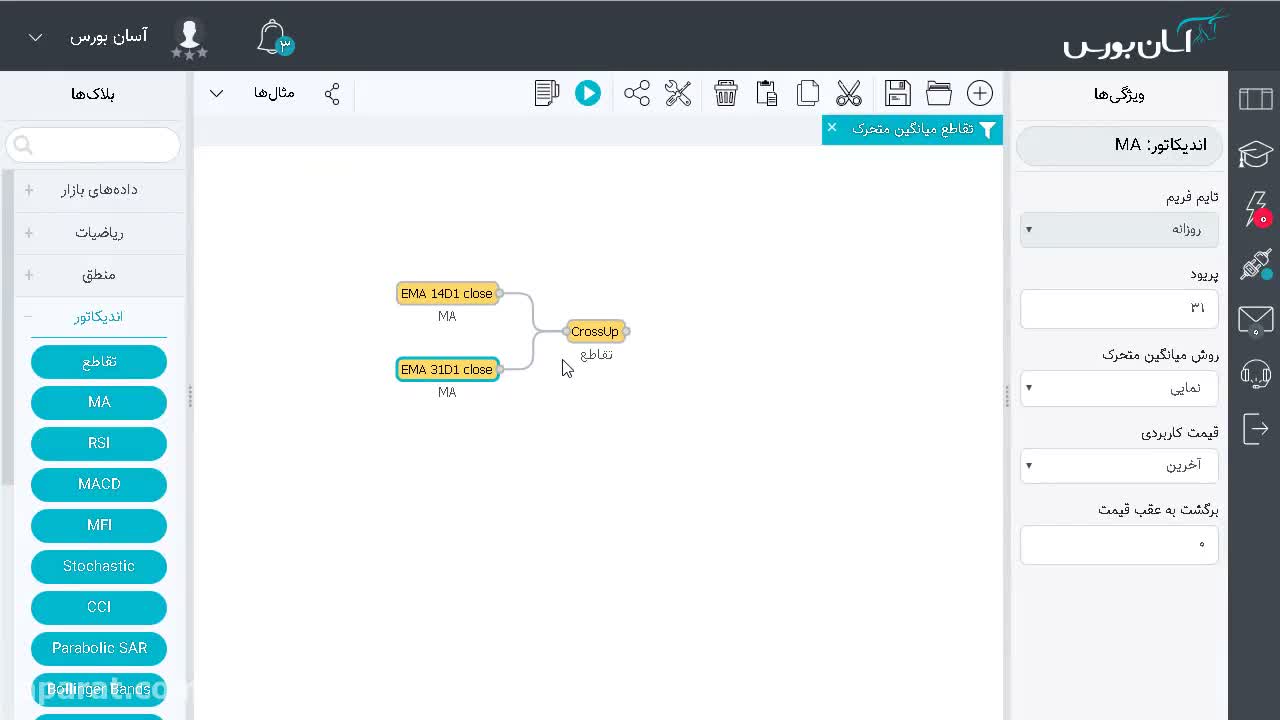This screenshot has width=1280, height=720.
Task: Open the wrench and screwdriver tools icon
Action: tap(678, 93)
